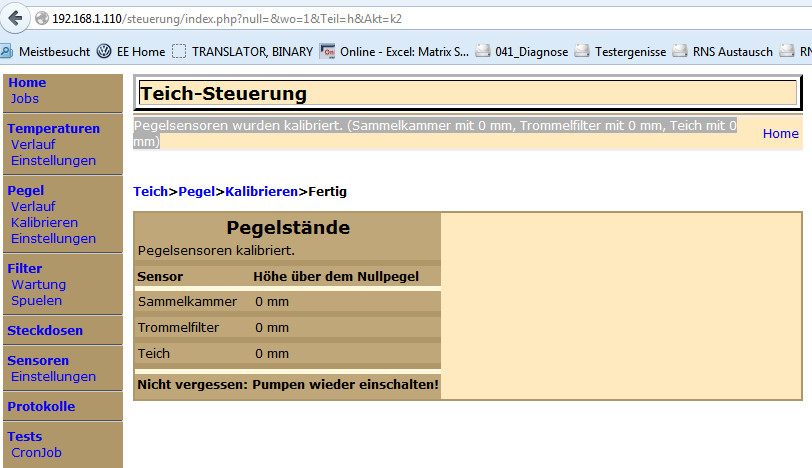Open Jobs in the sidebar
Viewport: 812px width, 468px height.
[x=25, y=98]
